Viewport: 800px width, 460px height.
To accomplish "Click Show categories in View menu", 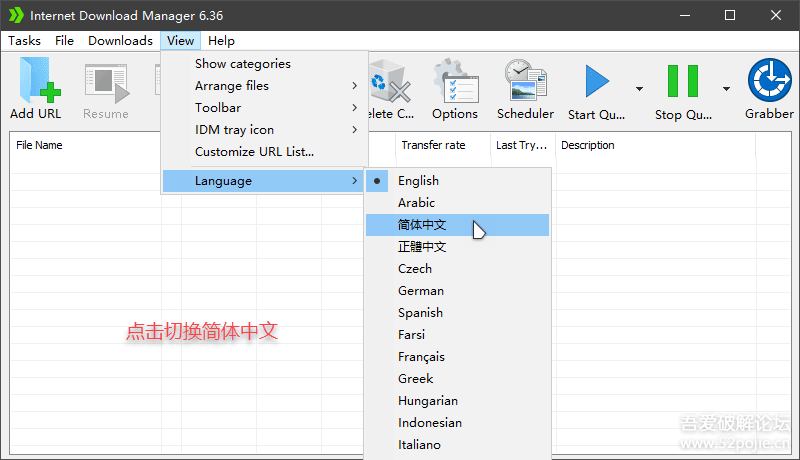I will pyautogui.click(x=265, y=64).
